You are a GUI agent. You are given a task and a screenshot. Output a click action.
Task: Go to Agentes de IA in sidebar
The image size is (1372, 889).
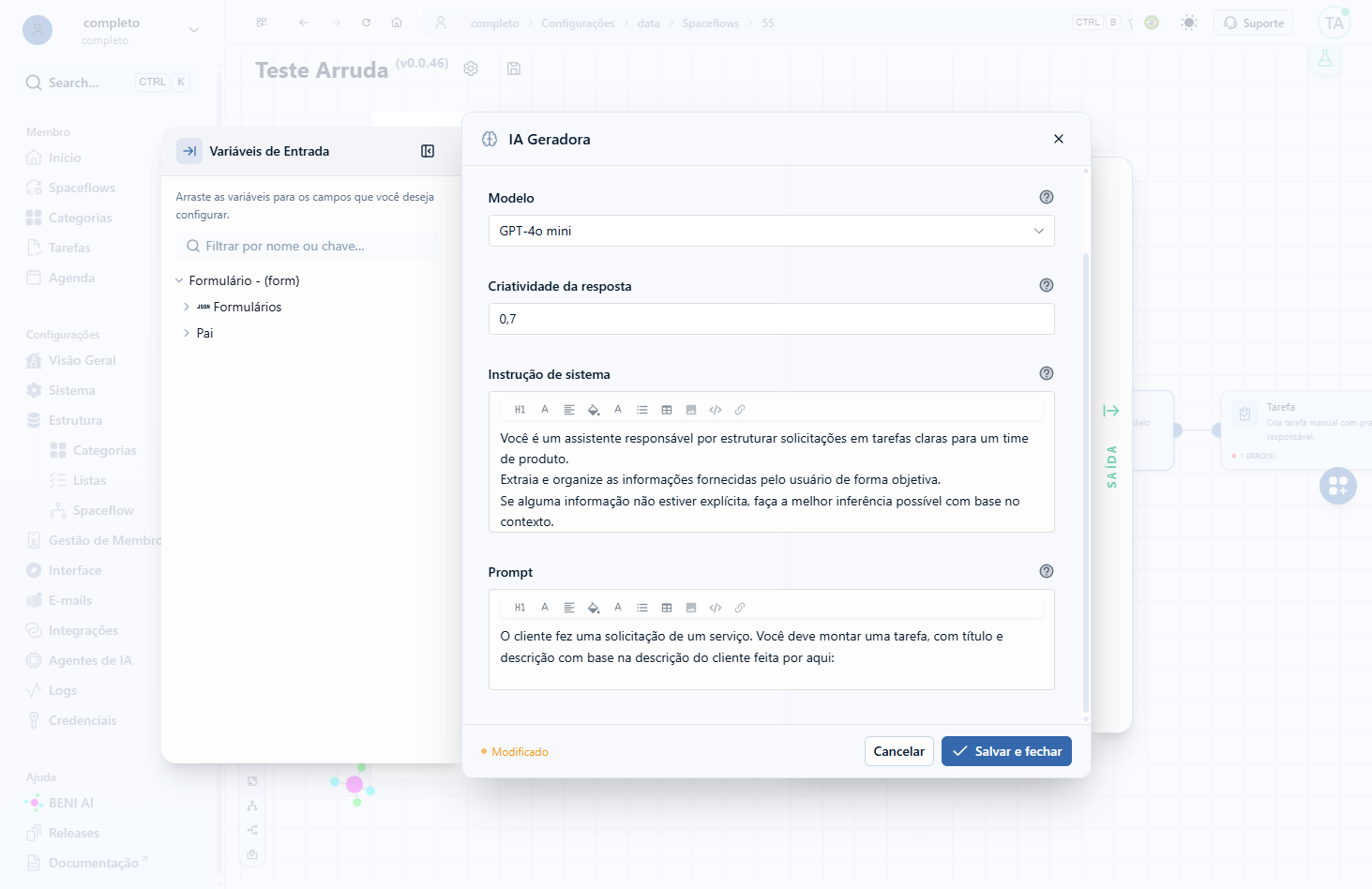(x=90, y=660)
